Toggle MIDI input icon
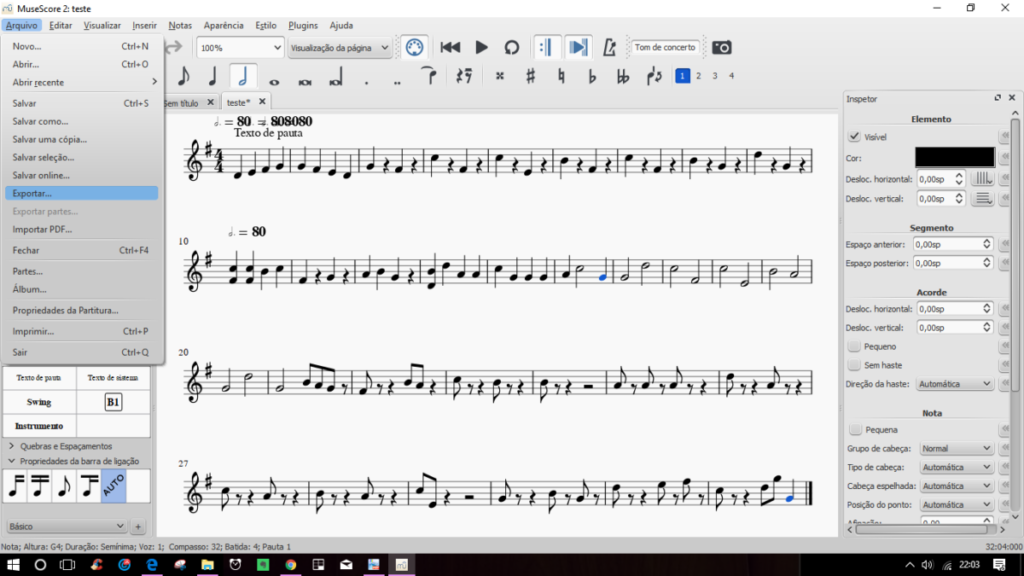Viewport: 1024px width, 576px height. tap(414, 47)
